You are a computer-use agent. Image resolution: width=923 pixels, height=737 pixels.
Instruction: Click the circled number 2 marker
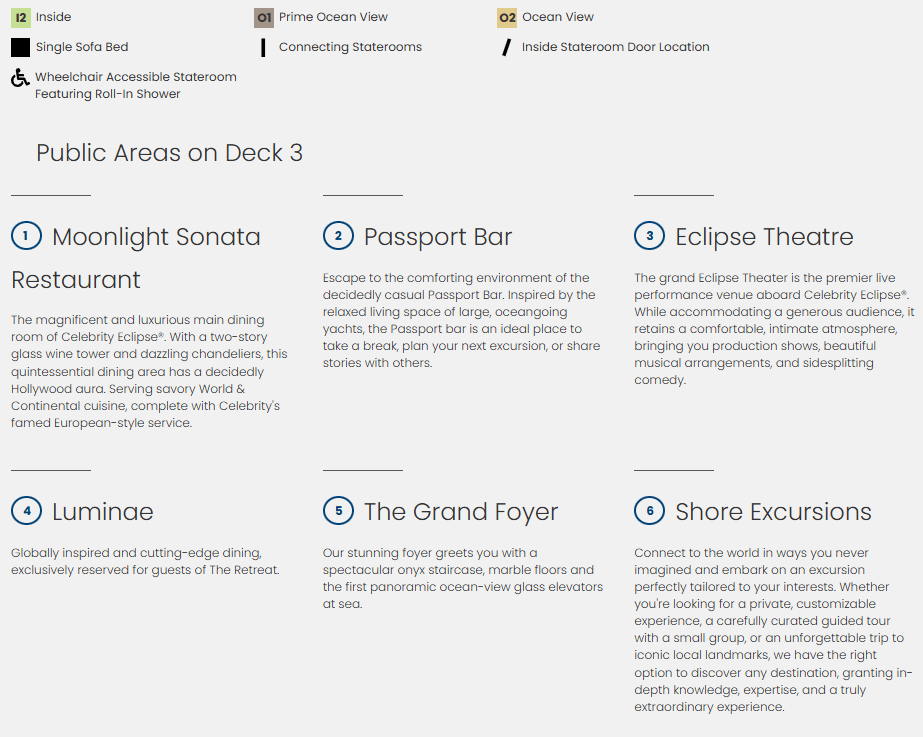(x=338, y=236)
